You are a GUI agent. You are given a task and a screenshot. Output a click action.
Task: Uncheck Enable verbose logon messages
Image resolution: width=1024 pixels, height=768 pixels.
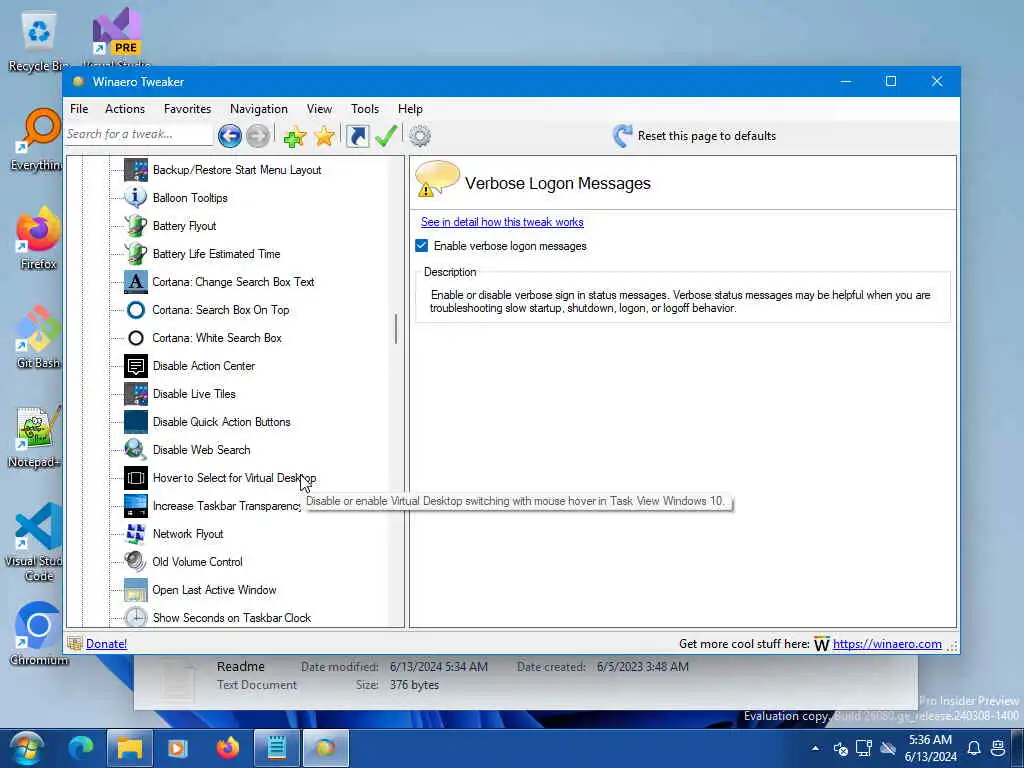click(x=422, y=246)
